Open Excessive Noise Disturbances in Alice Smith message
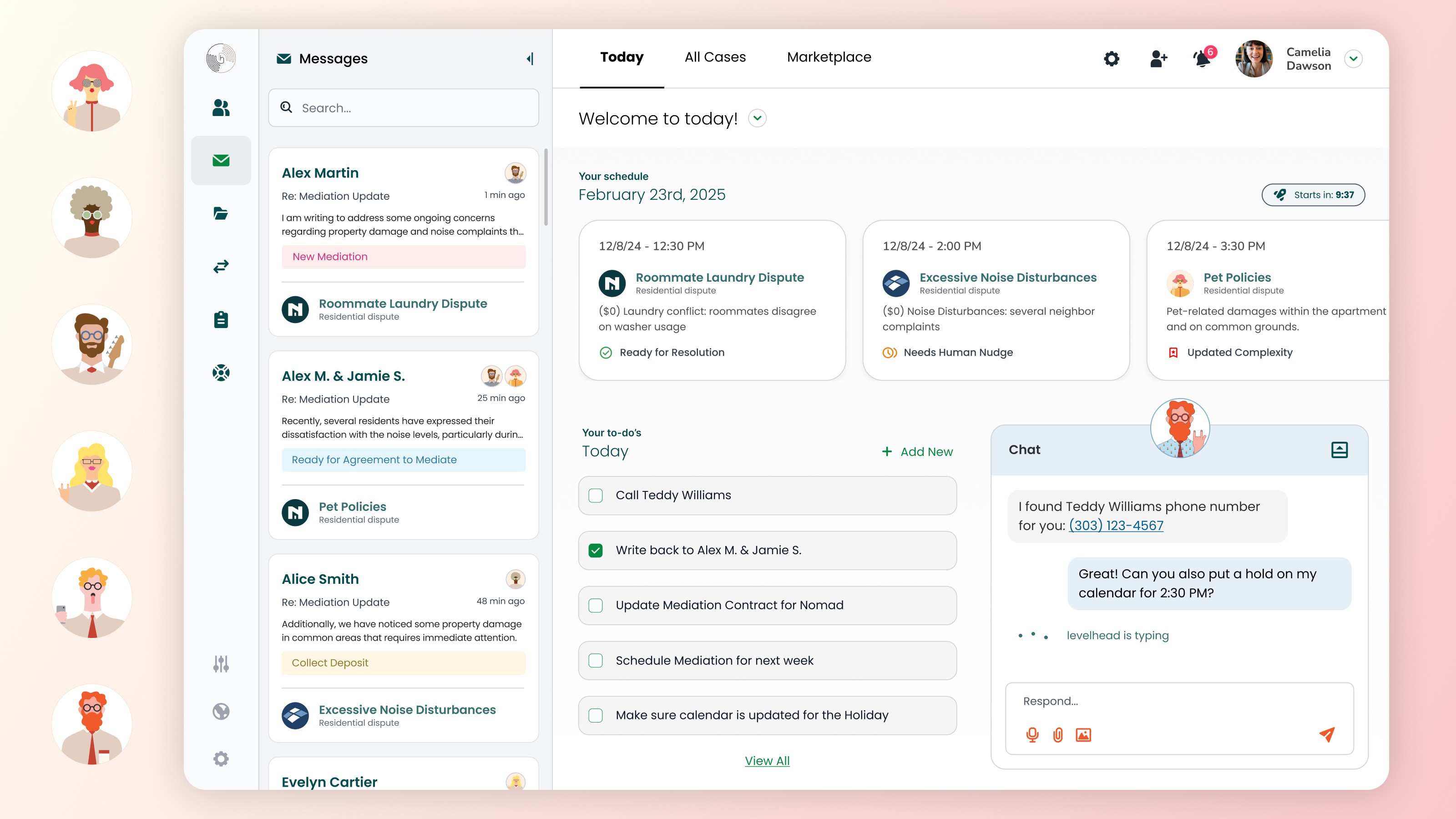The width and height of the screenshot is (1456, 819). pyautogui.click(x=407, y=709)
